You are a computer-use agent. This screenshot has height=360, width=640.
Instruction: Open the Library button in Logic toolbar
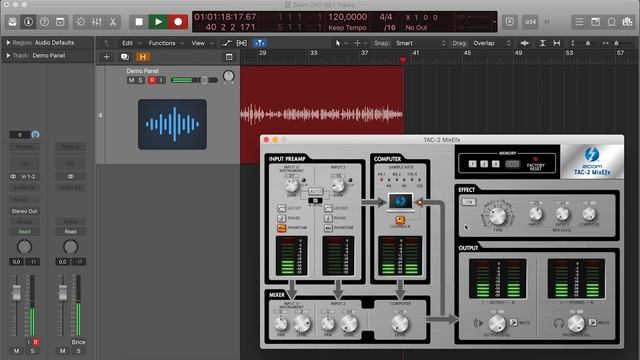13,22
